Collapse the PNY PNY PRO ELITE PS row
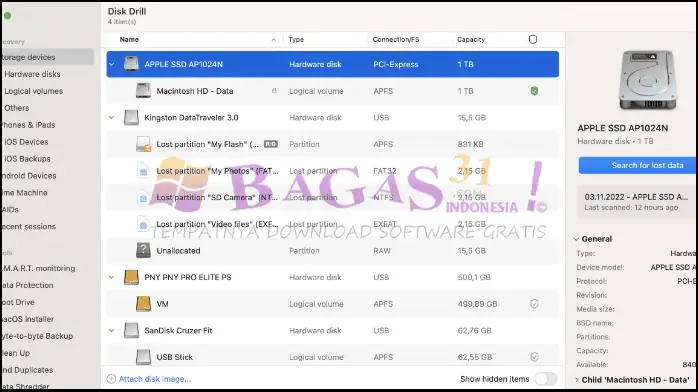This screenshot has width=698, height=392. pyautogui.click(x=112, y=277)
